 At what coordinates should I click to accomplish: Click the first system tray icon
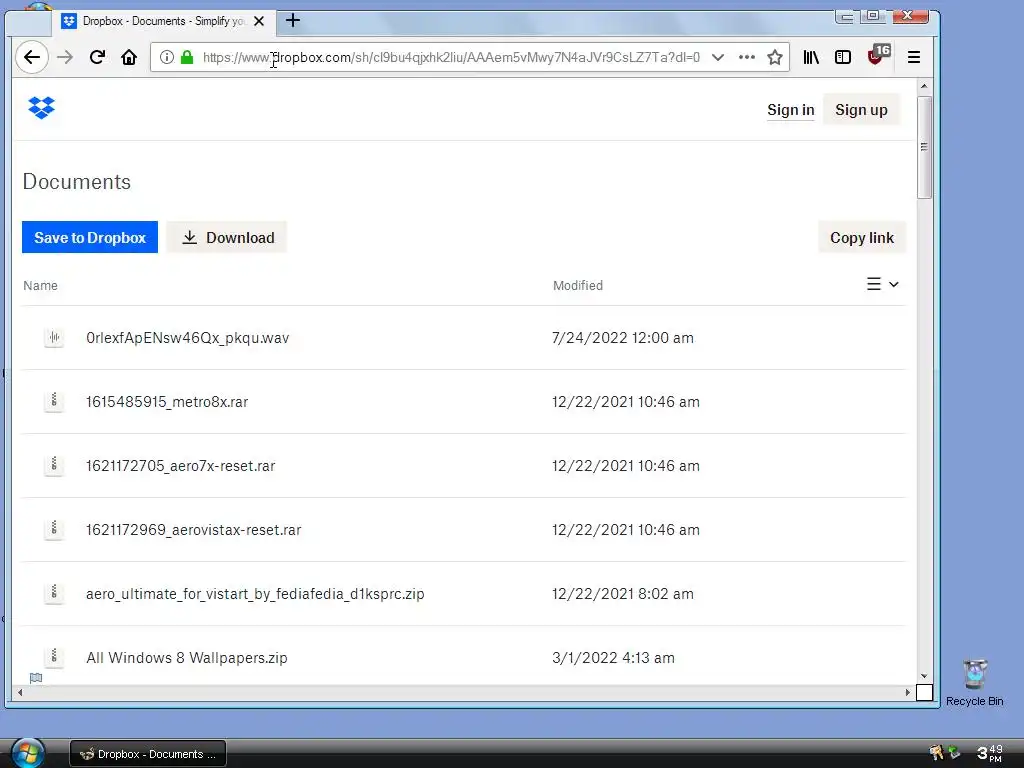point(937,752)
